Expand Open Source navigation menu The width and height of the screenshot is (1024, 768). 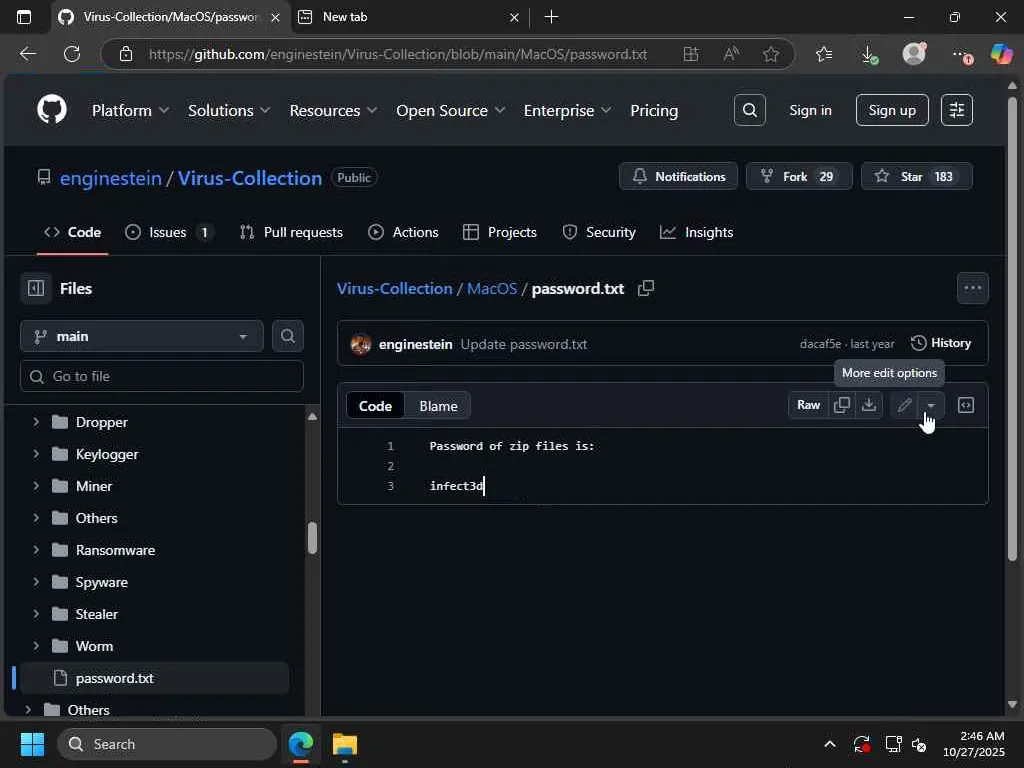[451, 110]
